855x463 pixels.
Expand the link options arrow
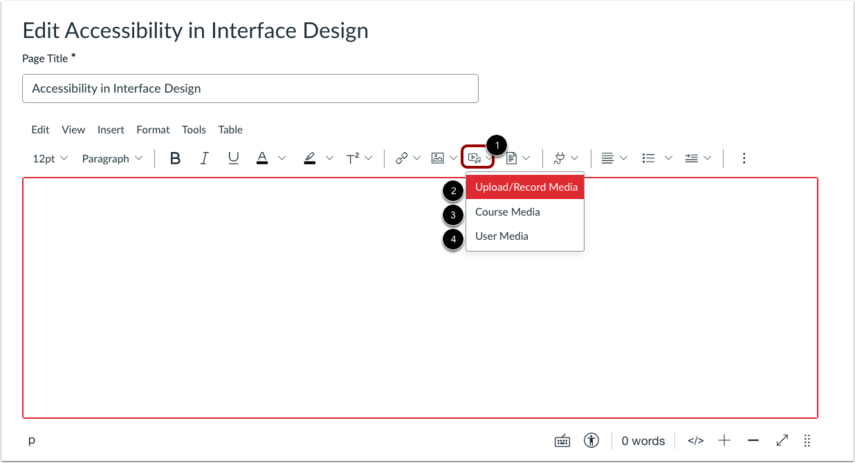click(x=417, y=158)
